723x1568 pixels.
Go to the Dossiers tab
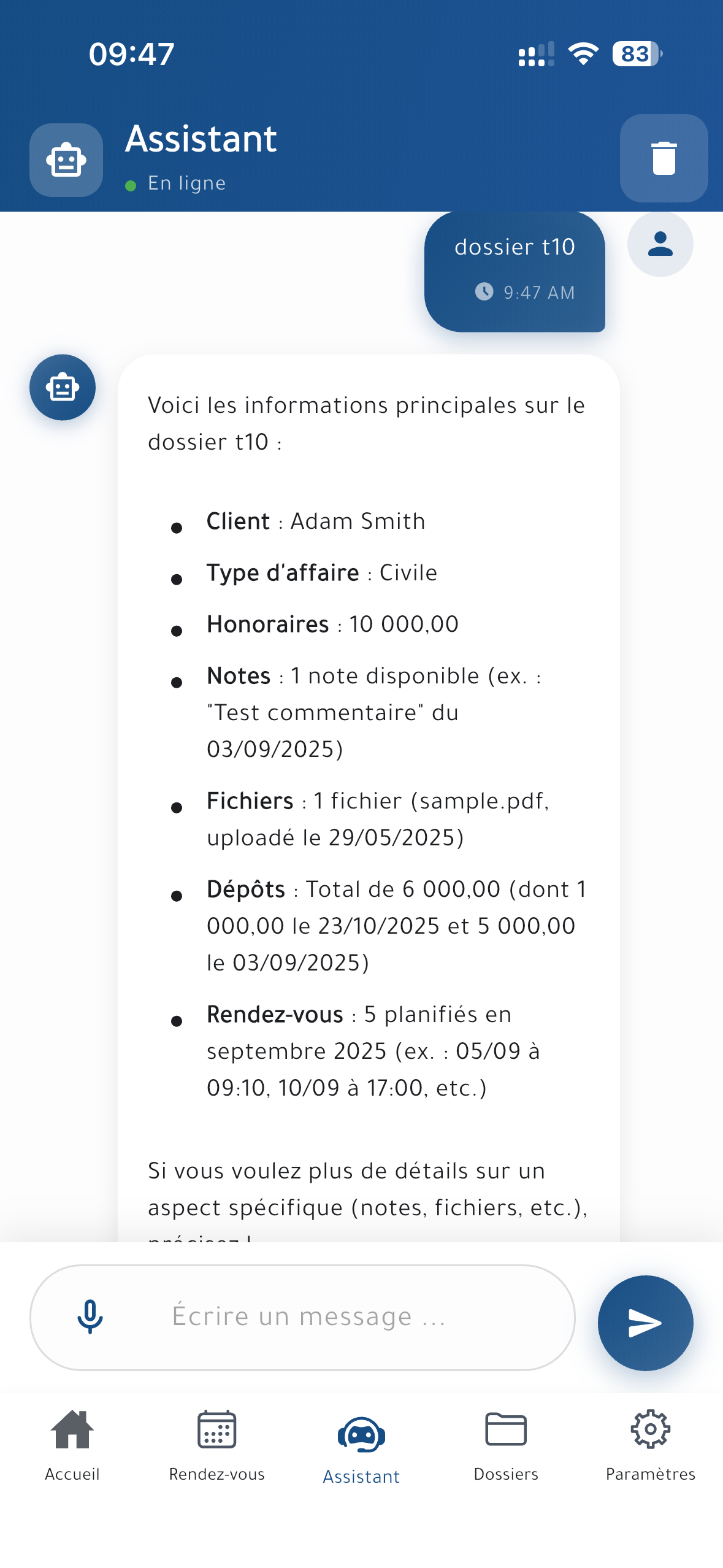(506, 1444)
